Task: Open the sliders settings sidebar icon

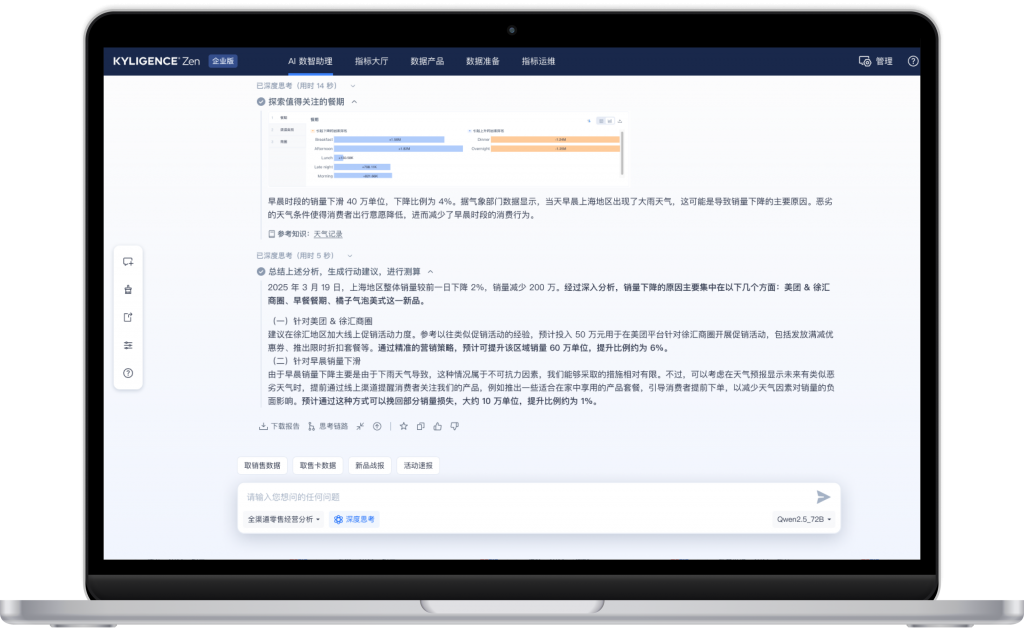Action: click(x=128, y=346)
